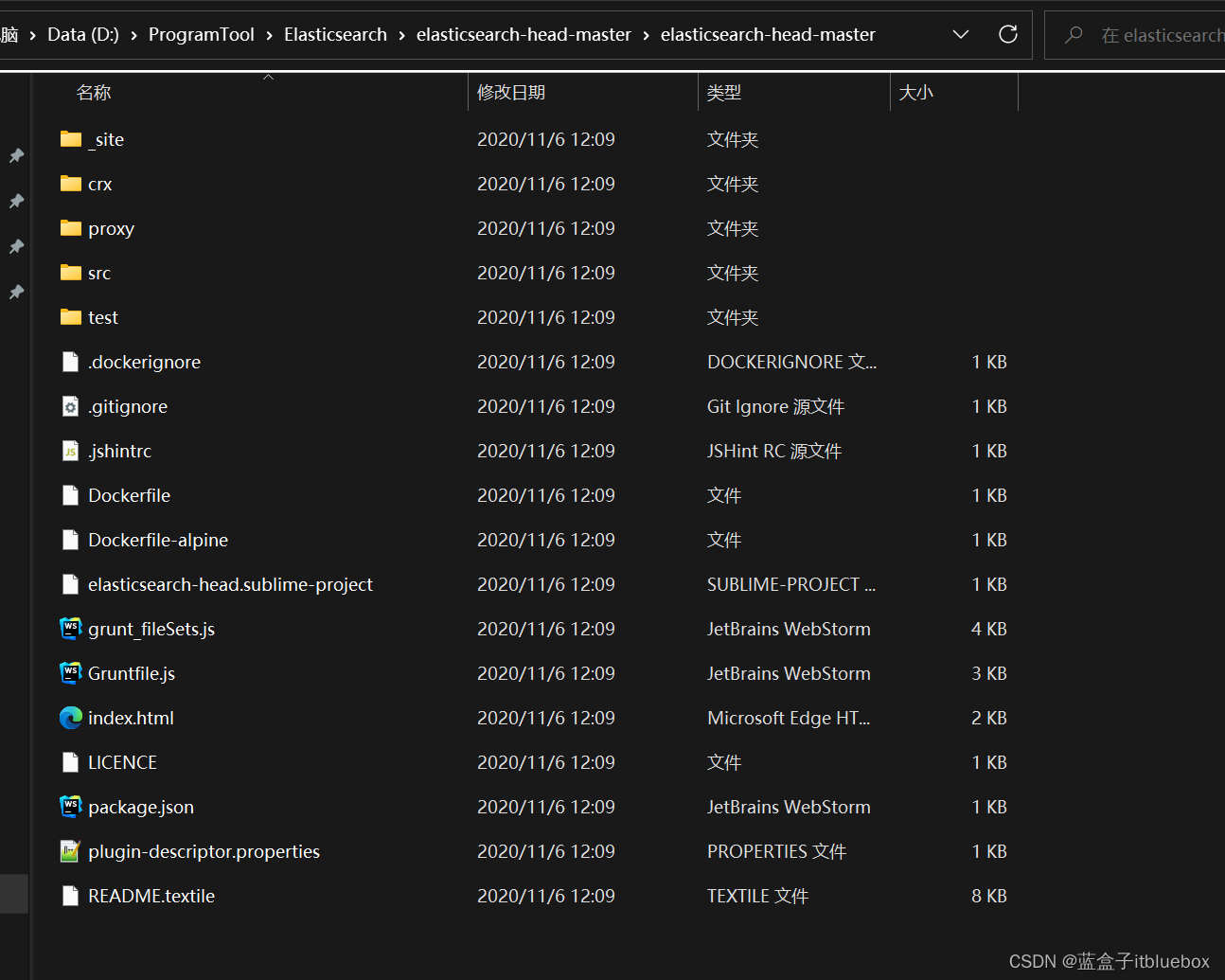Click the refresh button in address bar
Screen dimensions: 1225x980
point(1008,35)
